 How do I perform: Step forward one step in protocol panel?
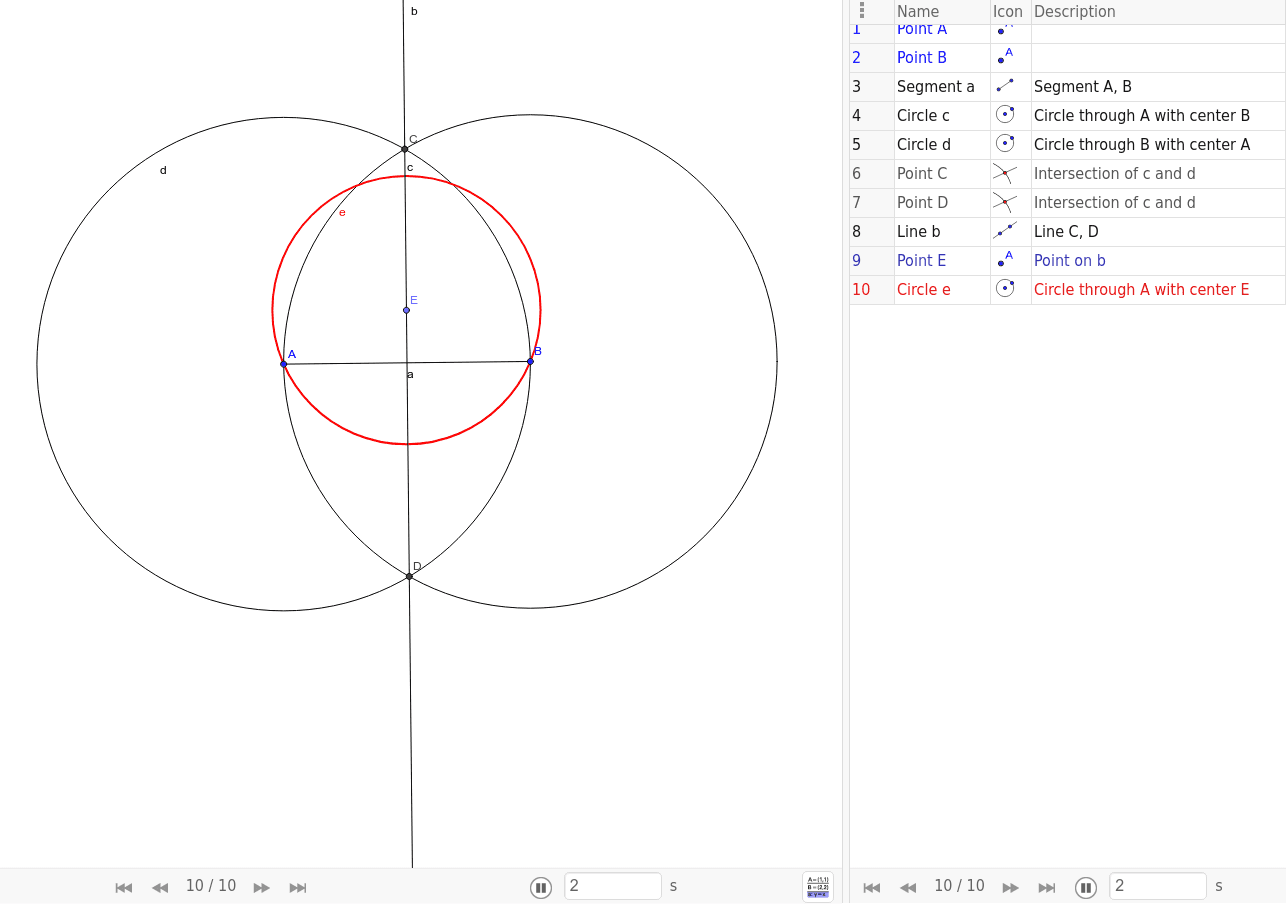[x=1011, y=887]
